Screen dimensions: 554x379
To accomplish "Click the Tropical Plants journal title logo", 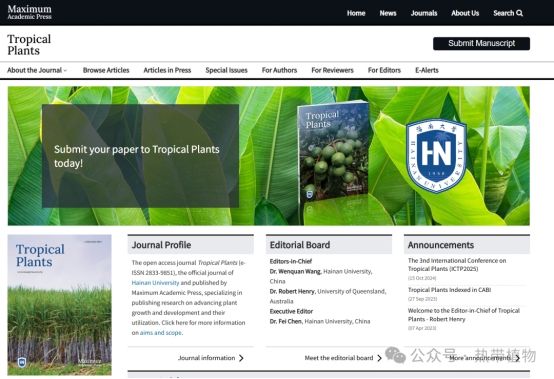I will [x=29, y=45].
